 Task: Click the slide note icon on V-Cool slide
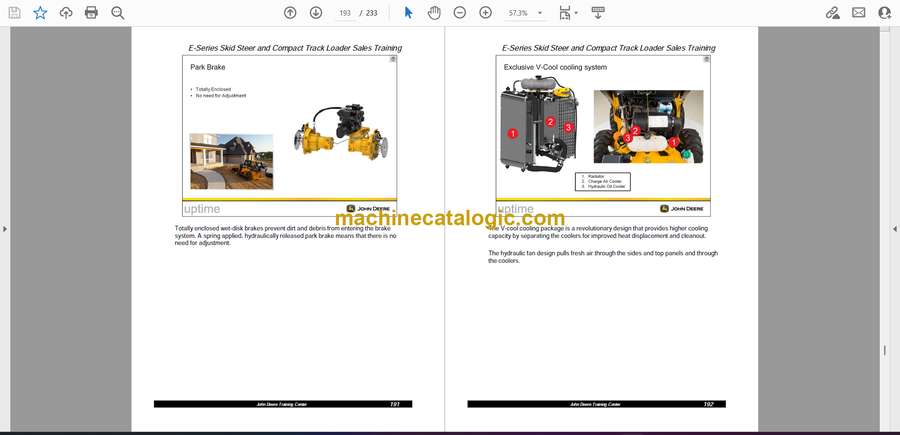(x=707, y=59)
